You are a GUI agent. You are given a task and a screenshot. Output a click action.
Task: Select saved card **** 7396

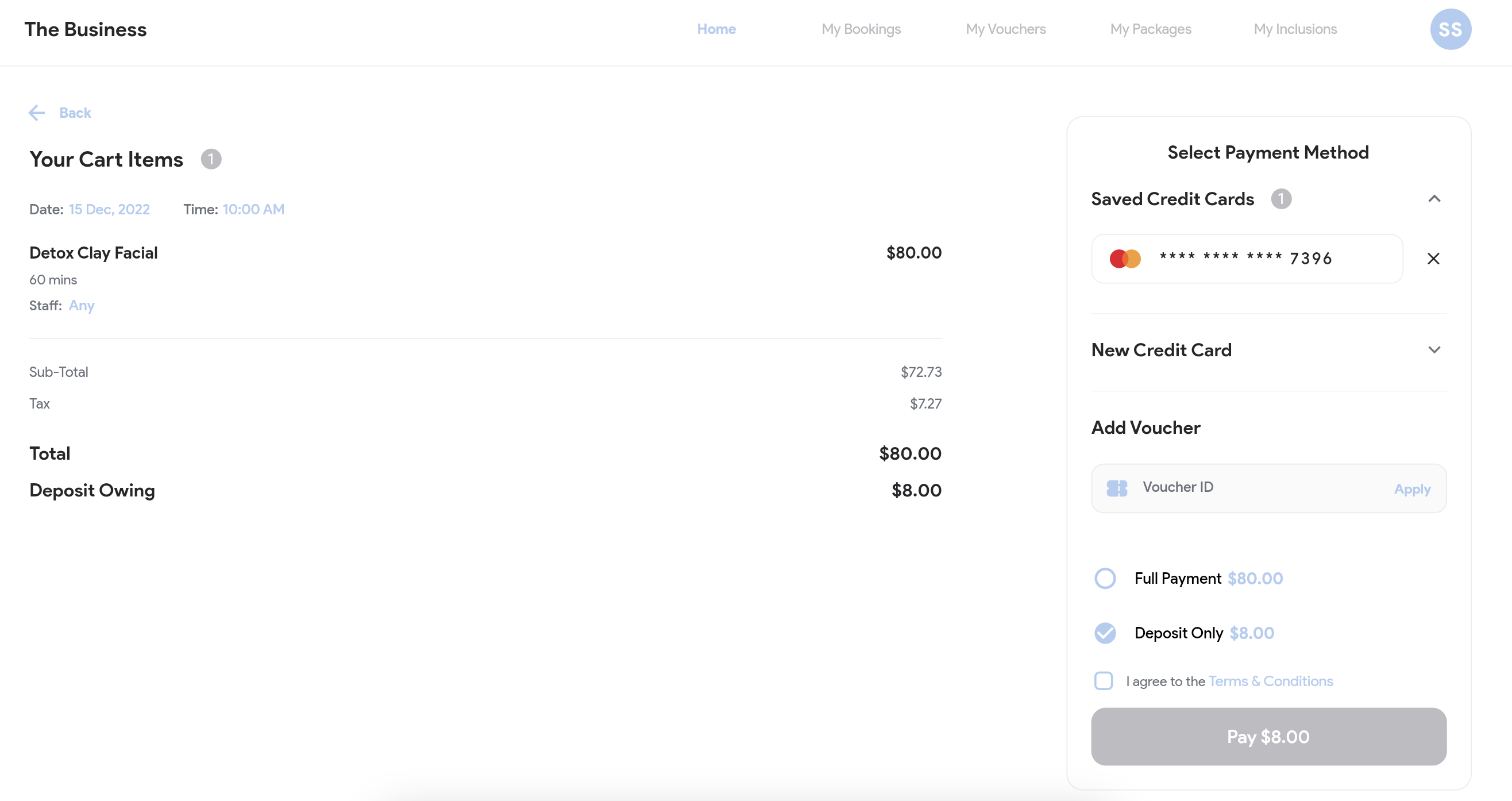click(x=1247, y=259)
